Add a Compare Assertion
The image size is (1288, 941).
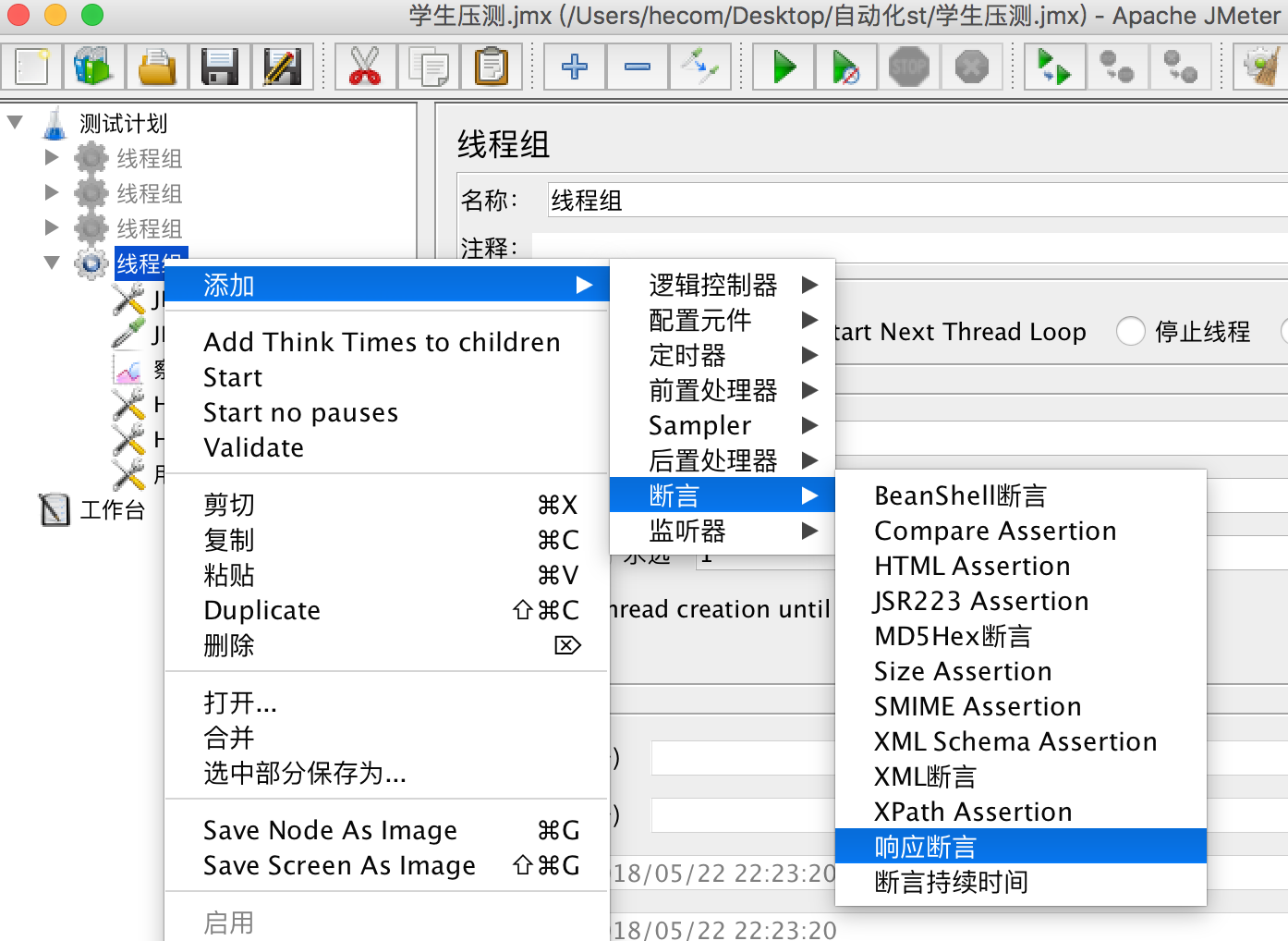coord(1021,531)
